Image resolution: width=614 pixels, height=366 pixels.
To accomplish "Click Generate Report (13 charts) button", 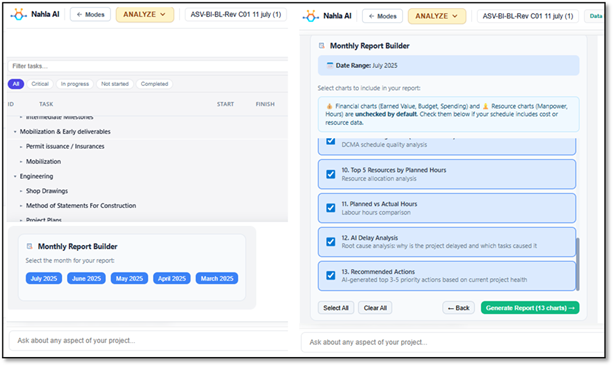I will click(530, 308).
